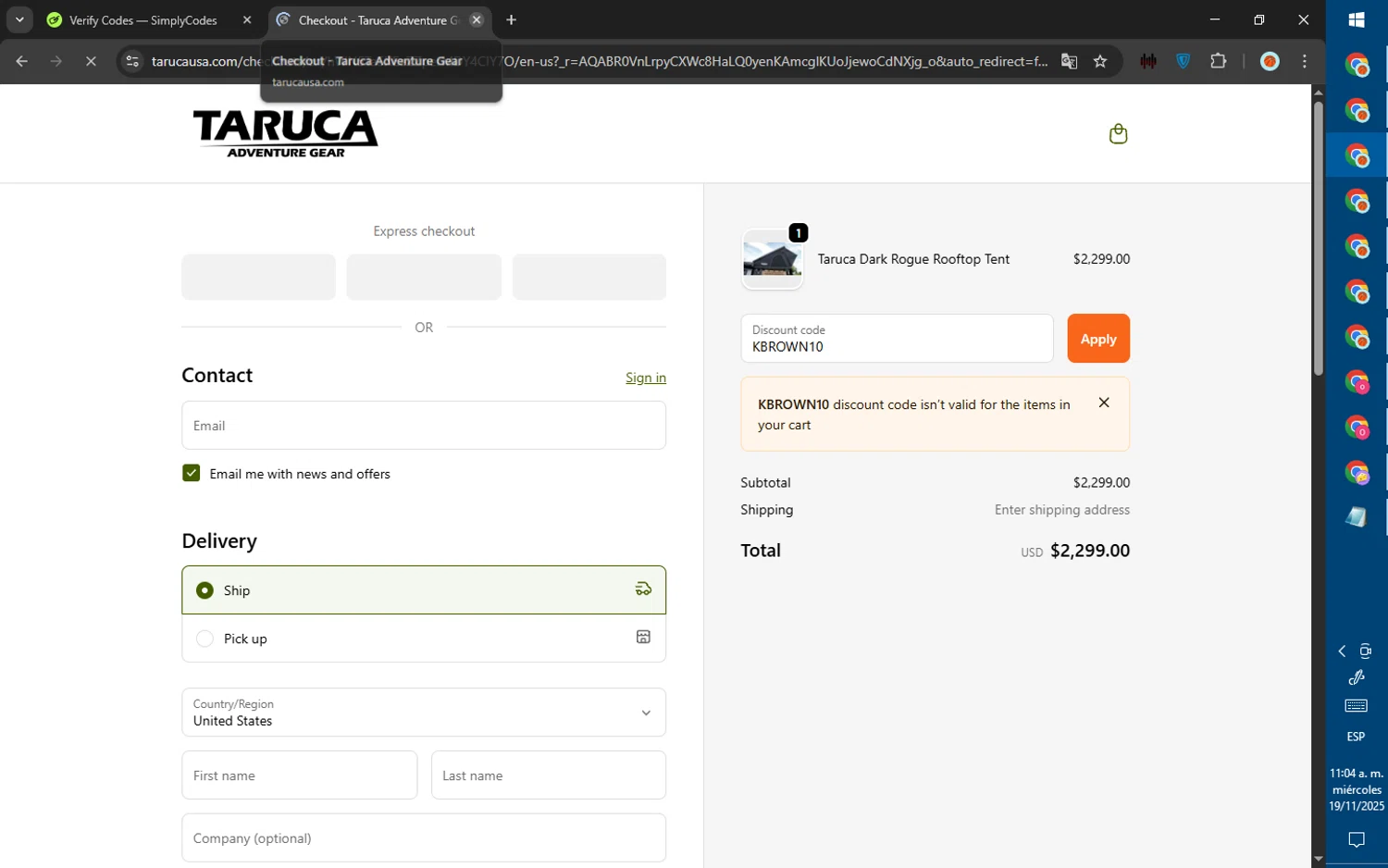This screenshot has height=868, width=1388.
Task: Toggle Email me with news and offers
Action: (x=192, y=473)
